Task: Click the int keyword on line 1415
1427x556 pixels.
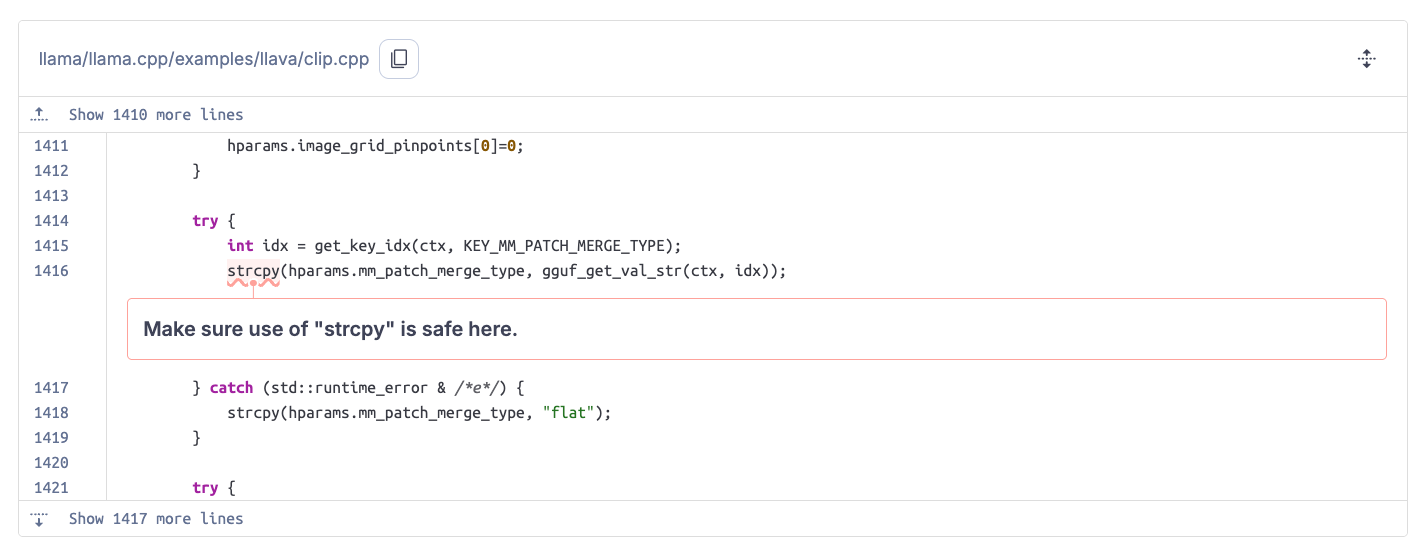Action: click(240, 246)
